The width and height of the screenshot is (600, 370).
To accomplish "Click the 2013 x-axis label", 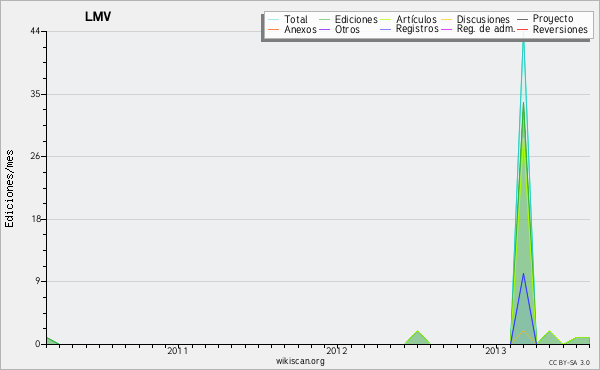I will [496, 351].
